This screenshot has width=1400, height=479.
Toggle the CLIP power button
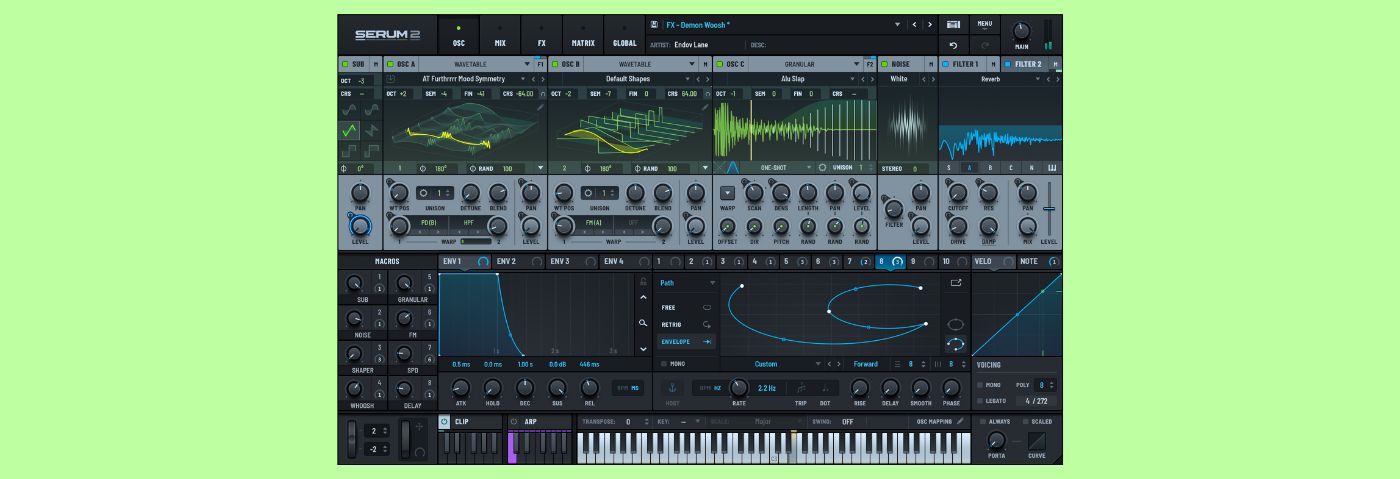tap(444, 422)
